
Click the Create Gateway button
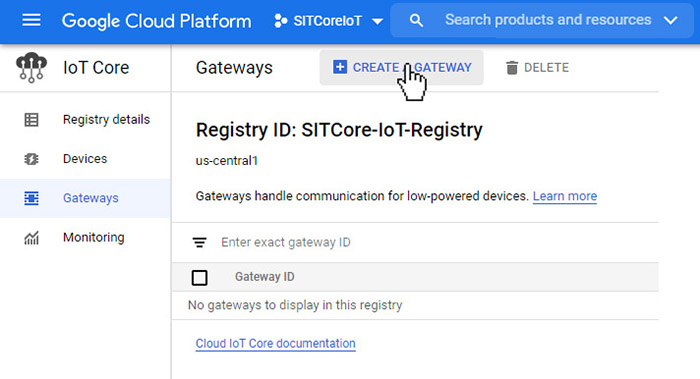click(x=401, y=67)
